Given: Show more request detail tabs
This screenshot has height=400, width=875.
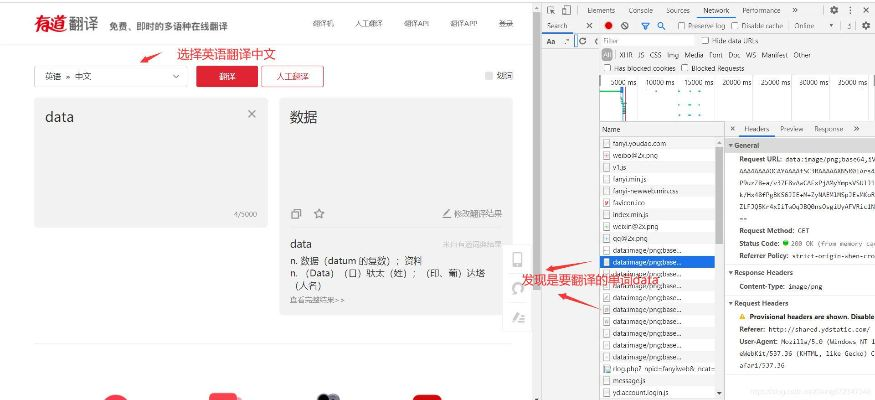Looking at the screenshot, I should pos(856,129).
